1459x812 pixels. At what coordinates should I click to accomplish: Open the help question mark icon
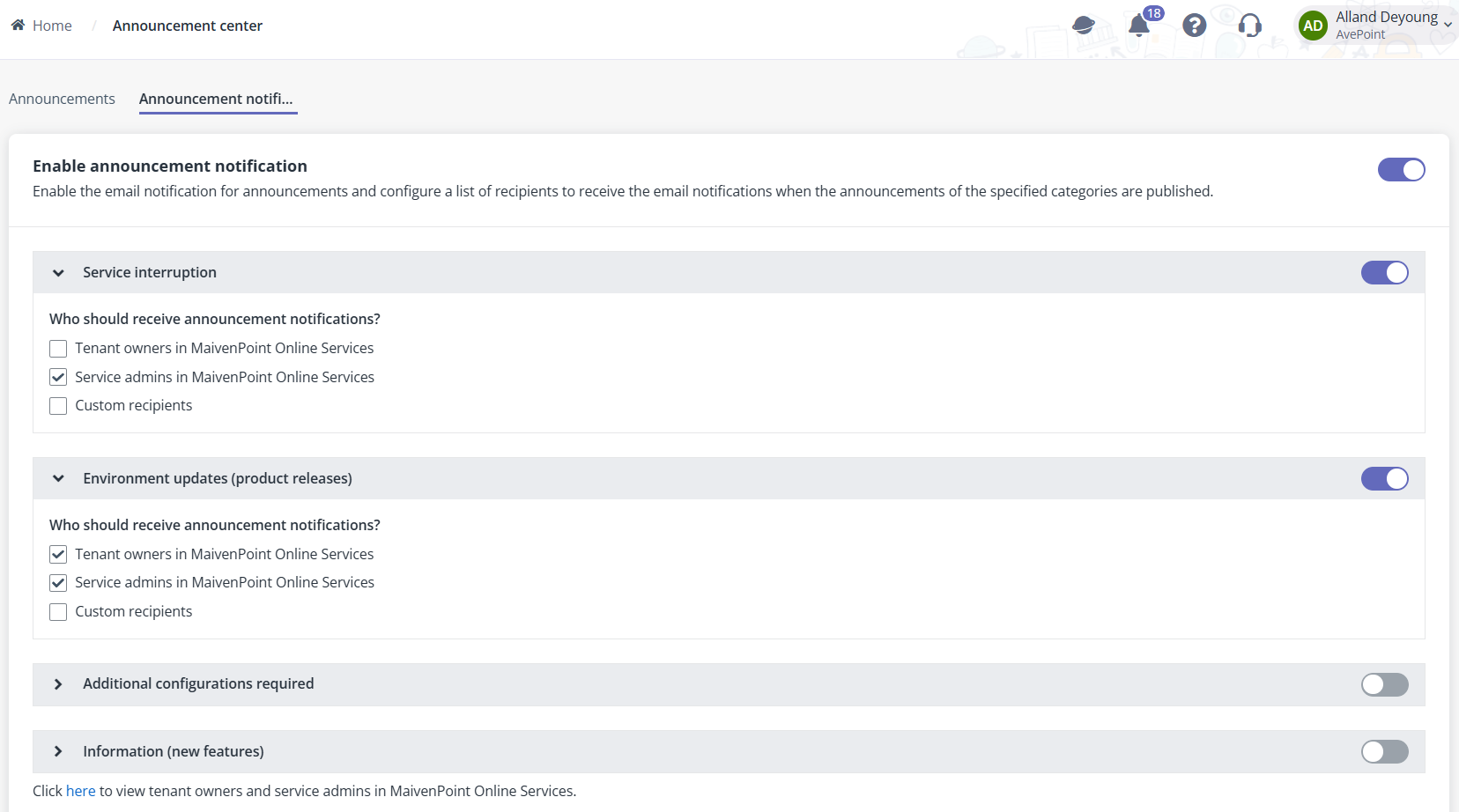click(x=1195, y=26)
